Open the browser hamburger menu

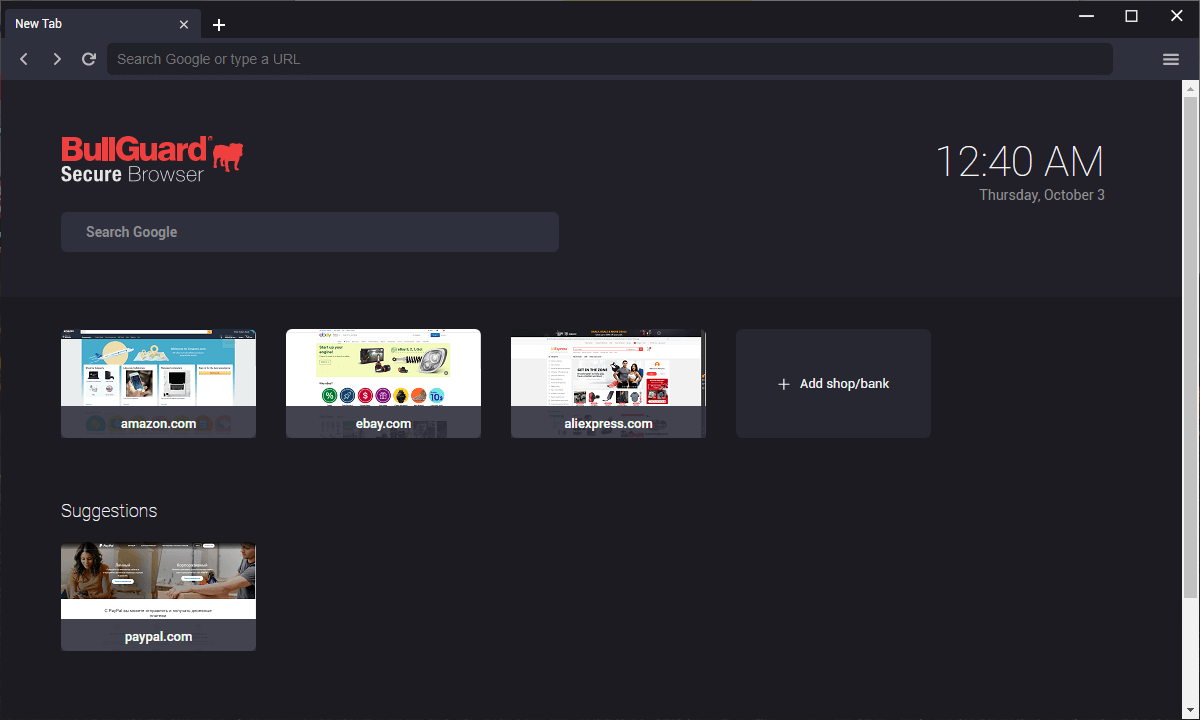[x=1171, y=59]
